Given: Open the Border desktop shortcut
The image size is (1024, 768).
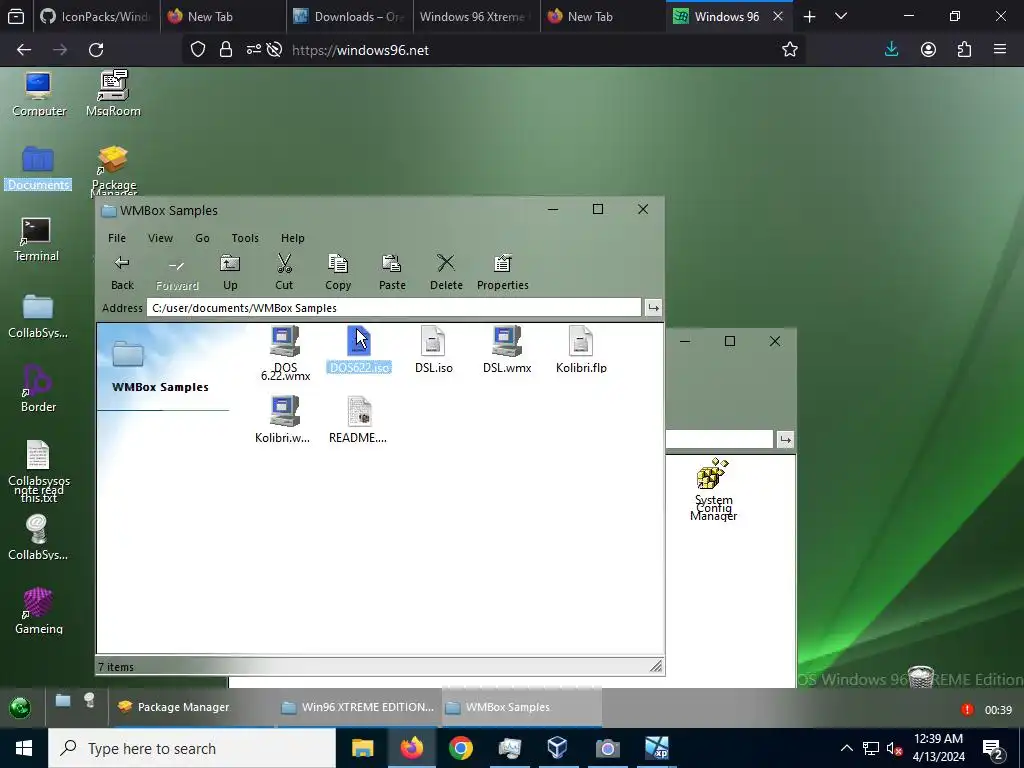Looking at the screenshot, I should [x=38, y=389].
